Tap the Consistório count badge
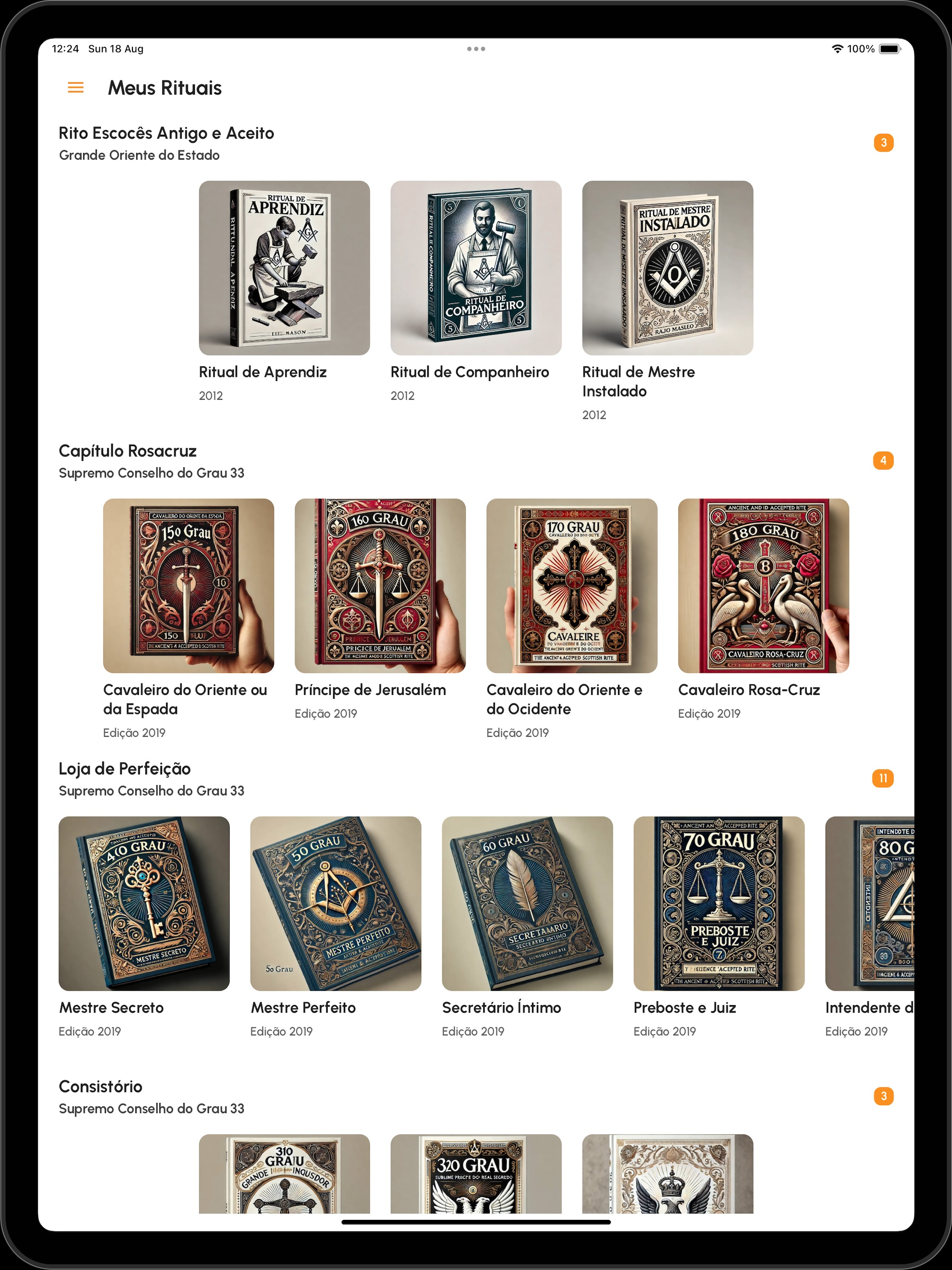Screen dimensions: 952x1270 884,1096
